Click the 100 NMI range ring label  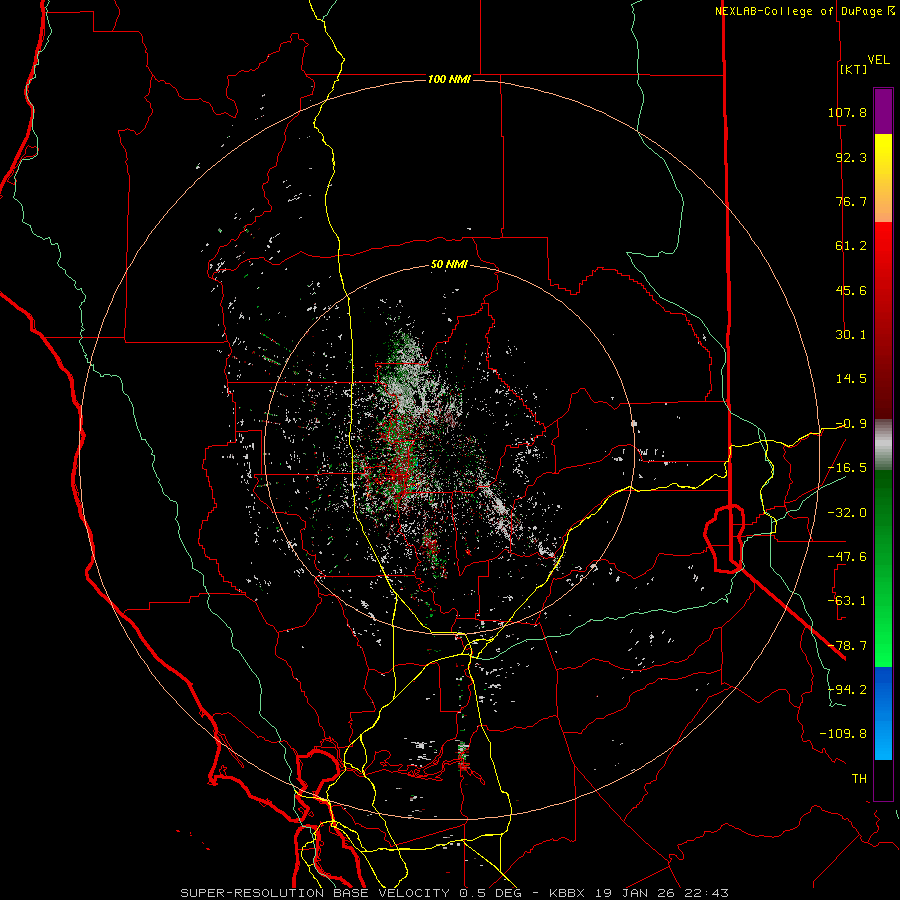(x=449, y=79)
